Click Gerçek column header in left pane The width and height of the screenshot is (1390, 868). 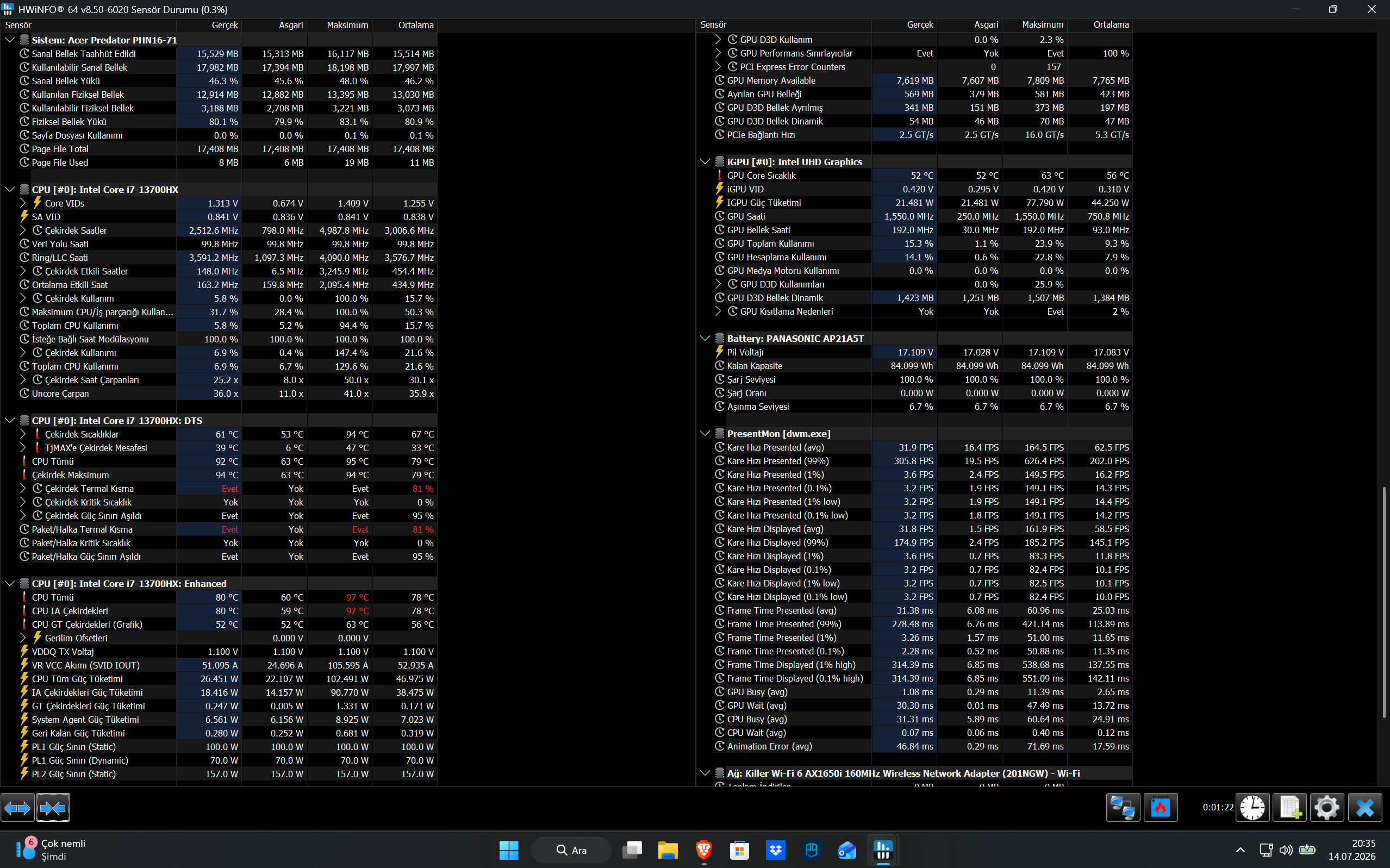coord(209,25)
